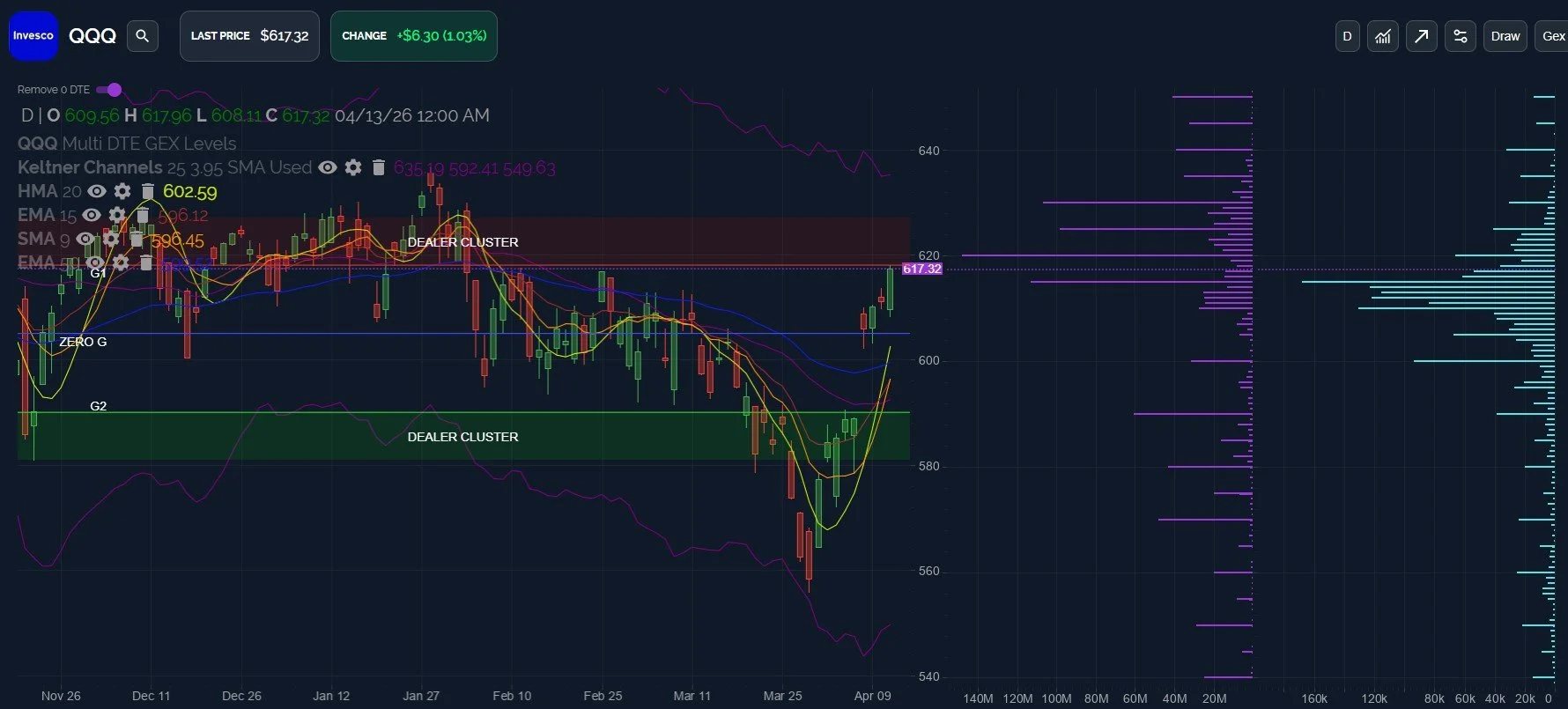Open HMA 20 settings gear
This screenshot has height=709, width=1568.
(122, 191)
